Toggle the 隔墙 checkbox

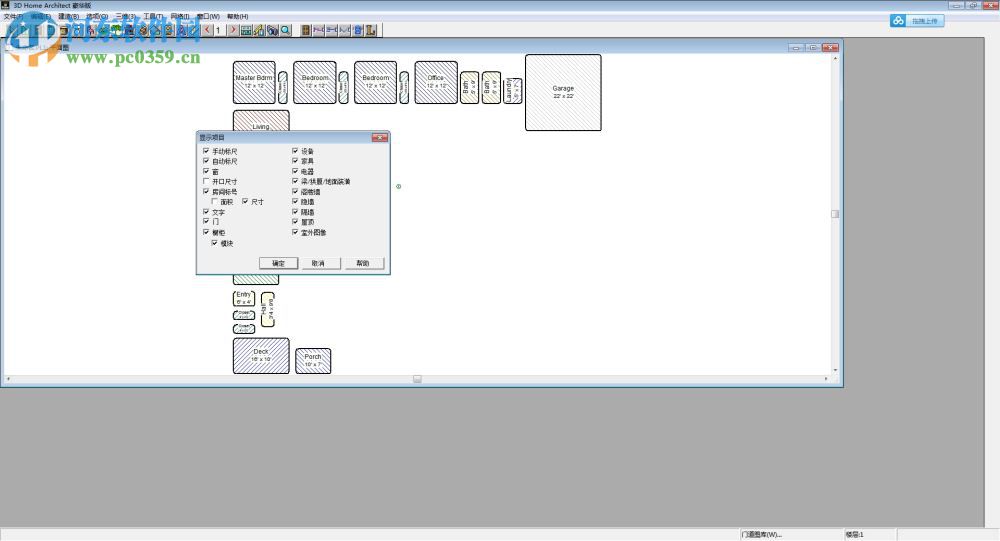pos(295,212)
